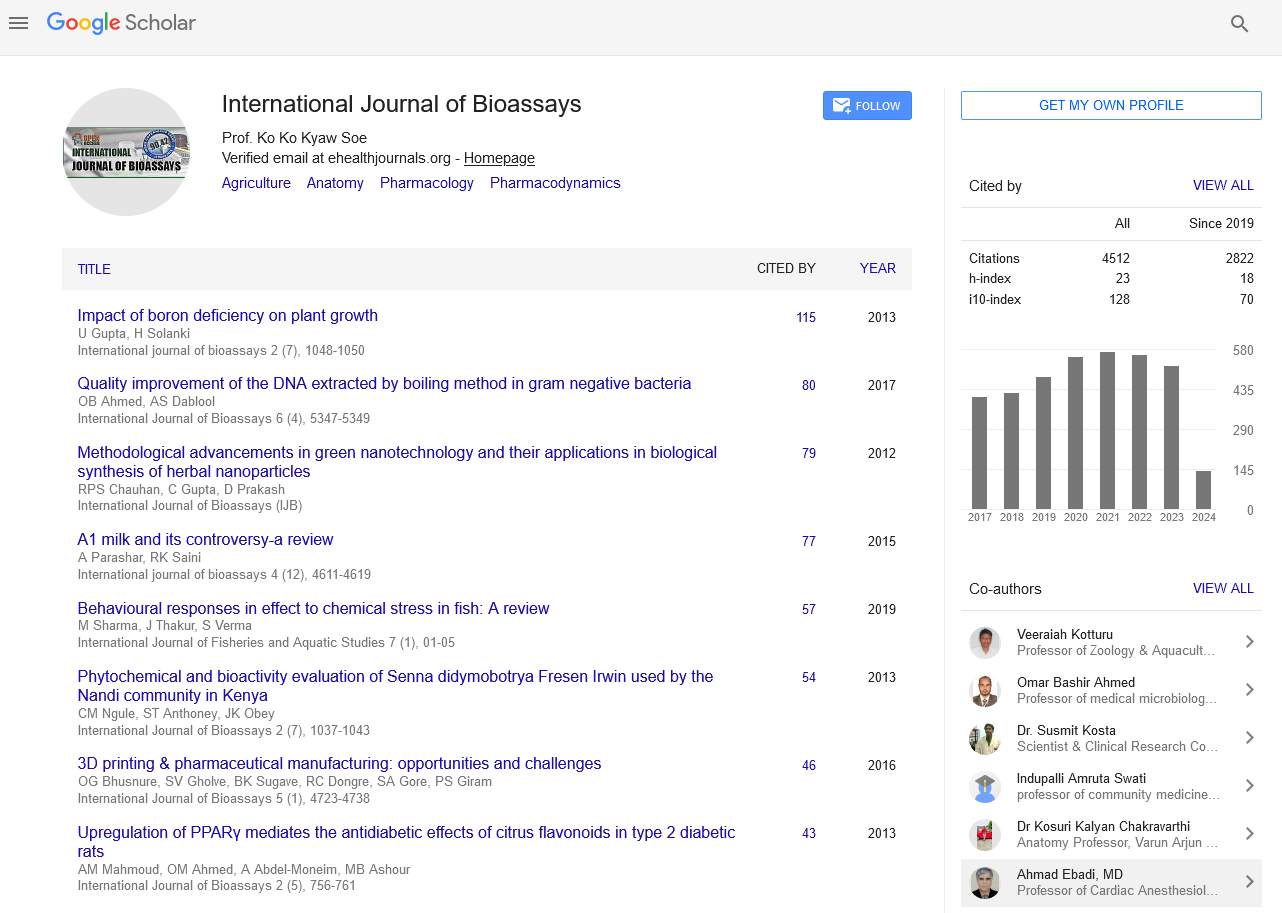Click Dr Kosuri Kalyan Chakravarthi's avatar photo

point(985,835)
